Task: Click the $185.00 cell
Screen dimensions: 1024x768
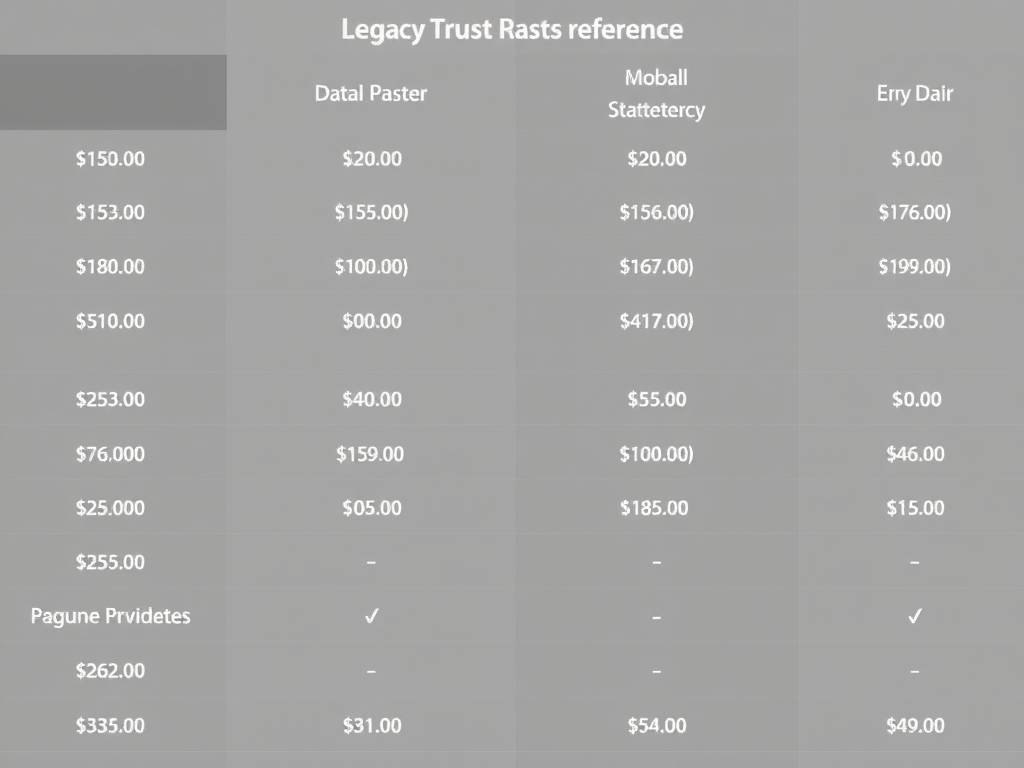Action: pos(656,508)
